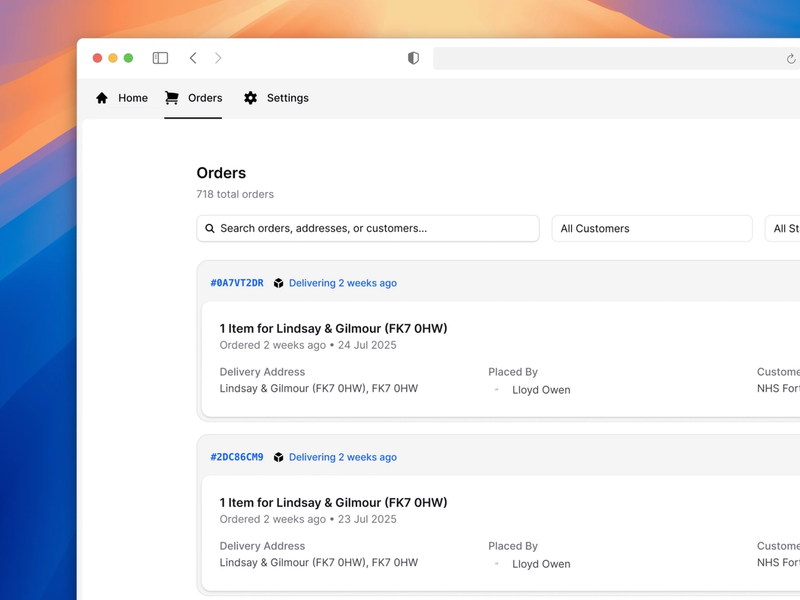Click avatar beside Lloyd Owen in second order
The image size is (800, 600).
496,564
